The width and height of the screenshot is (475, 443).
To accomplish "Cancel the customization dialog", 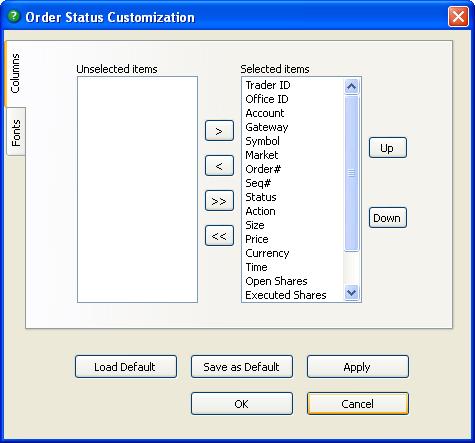I will click(358, 404).
